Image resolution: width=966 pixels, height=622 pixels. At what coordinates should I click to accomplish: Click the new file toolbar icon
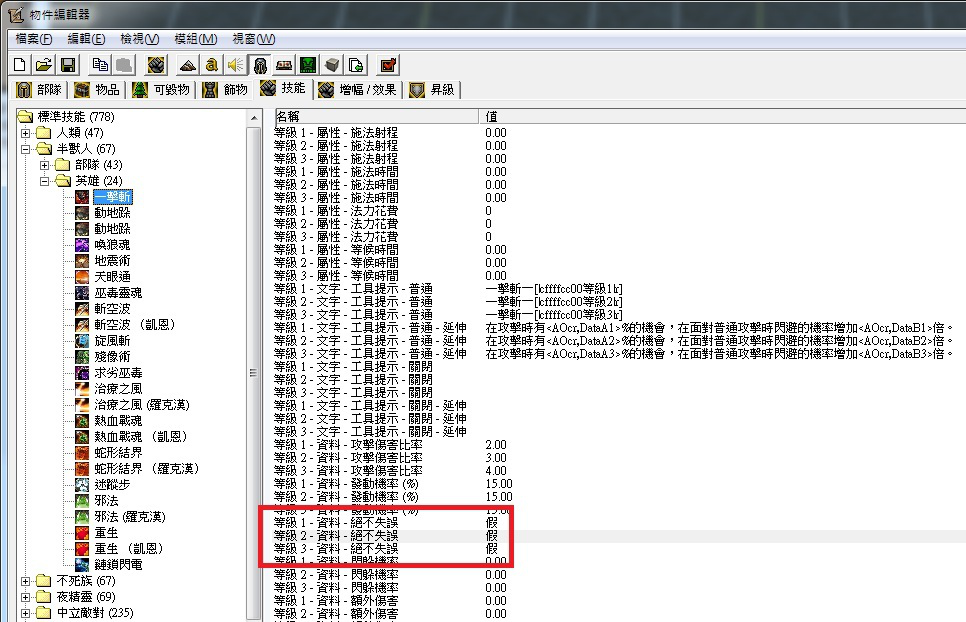[x=19, y=65]
